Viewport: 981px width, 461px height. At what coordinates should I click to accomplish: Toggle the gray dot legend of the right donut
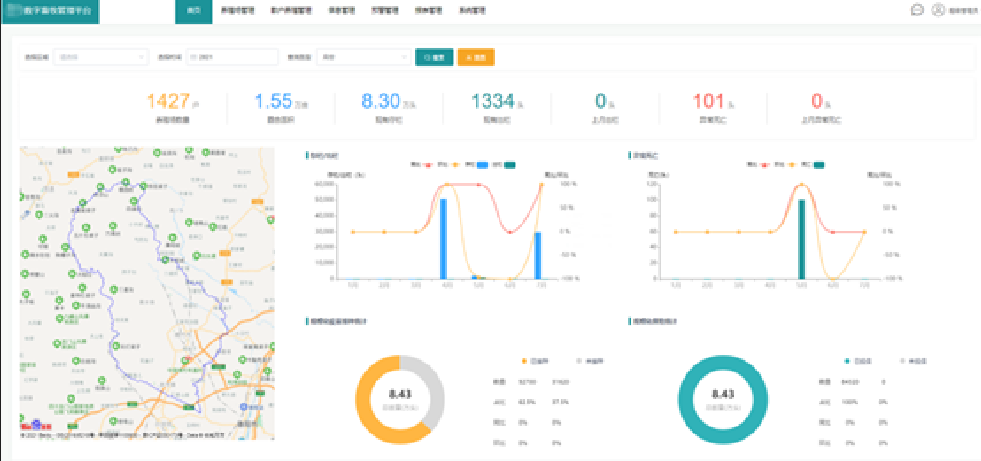pos(913,362)
